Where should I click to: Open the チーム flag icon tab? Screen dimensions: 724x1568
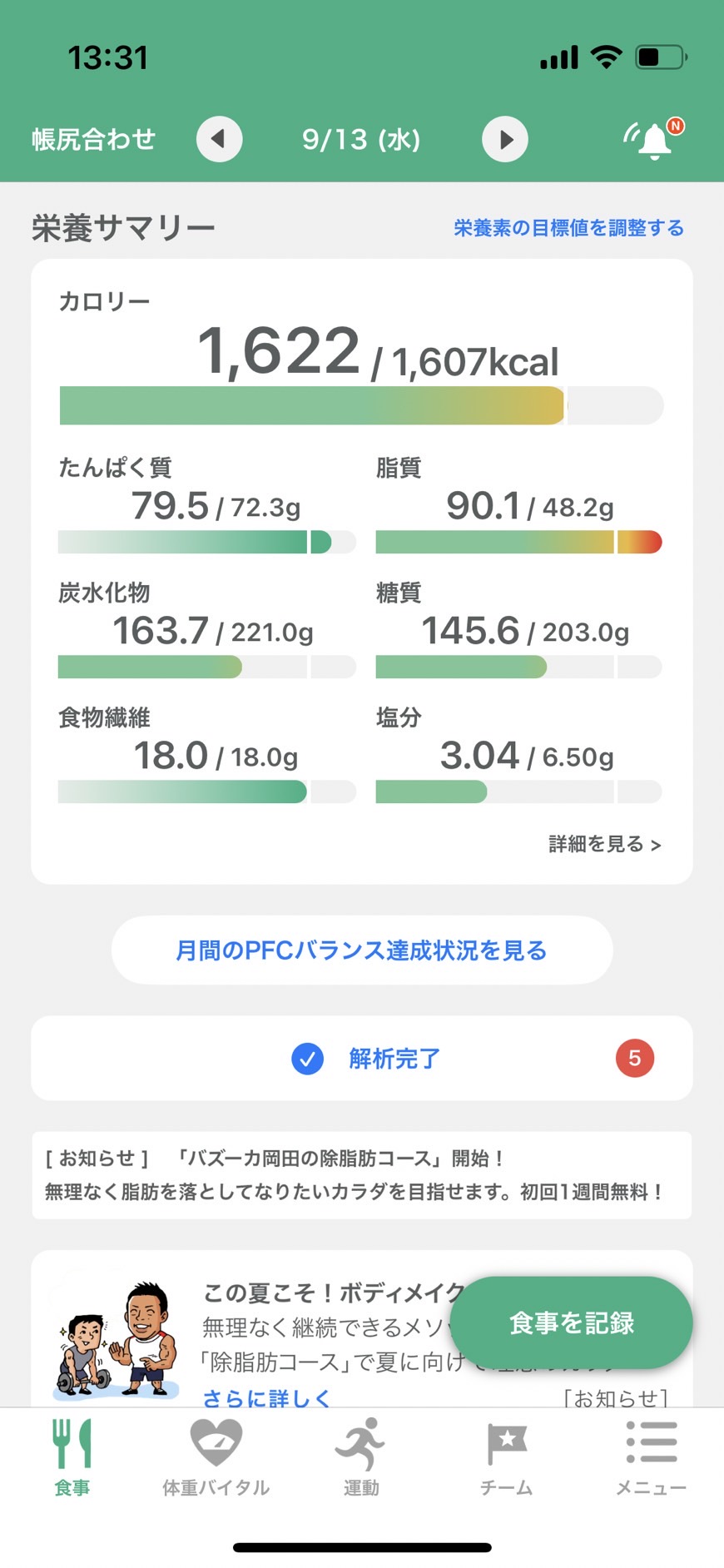pos(506,1457)
